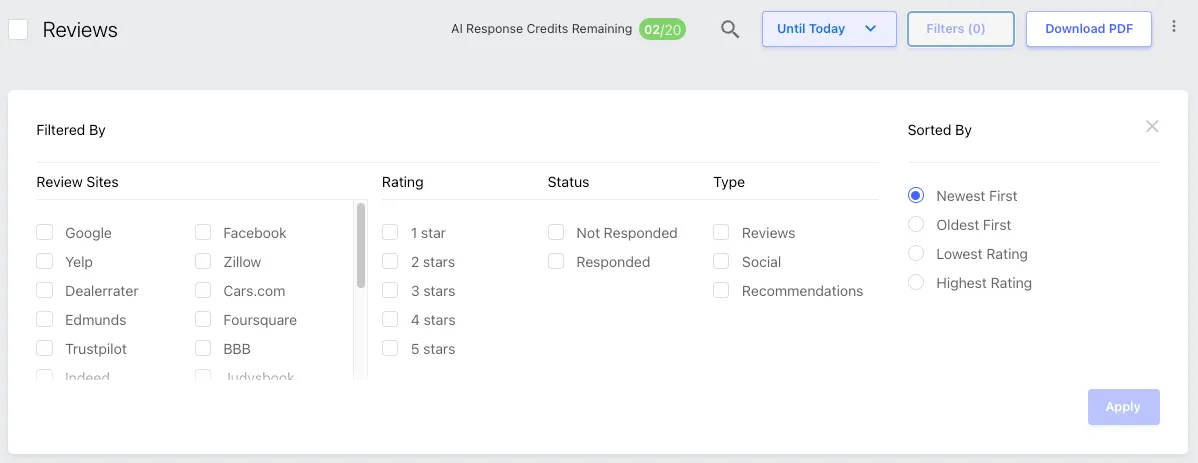Open the reviews search magnifier icon

(x=730, y=30)
